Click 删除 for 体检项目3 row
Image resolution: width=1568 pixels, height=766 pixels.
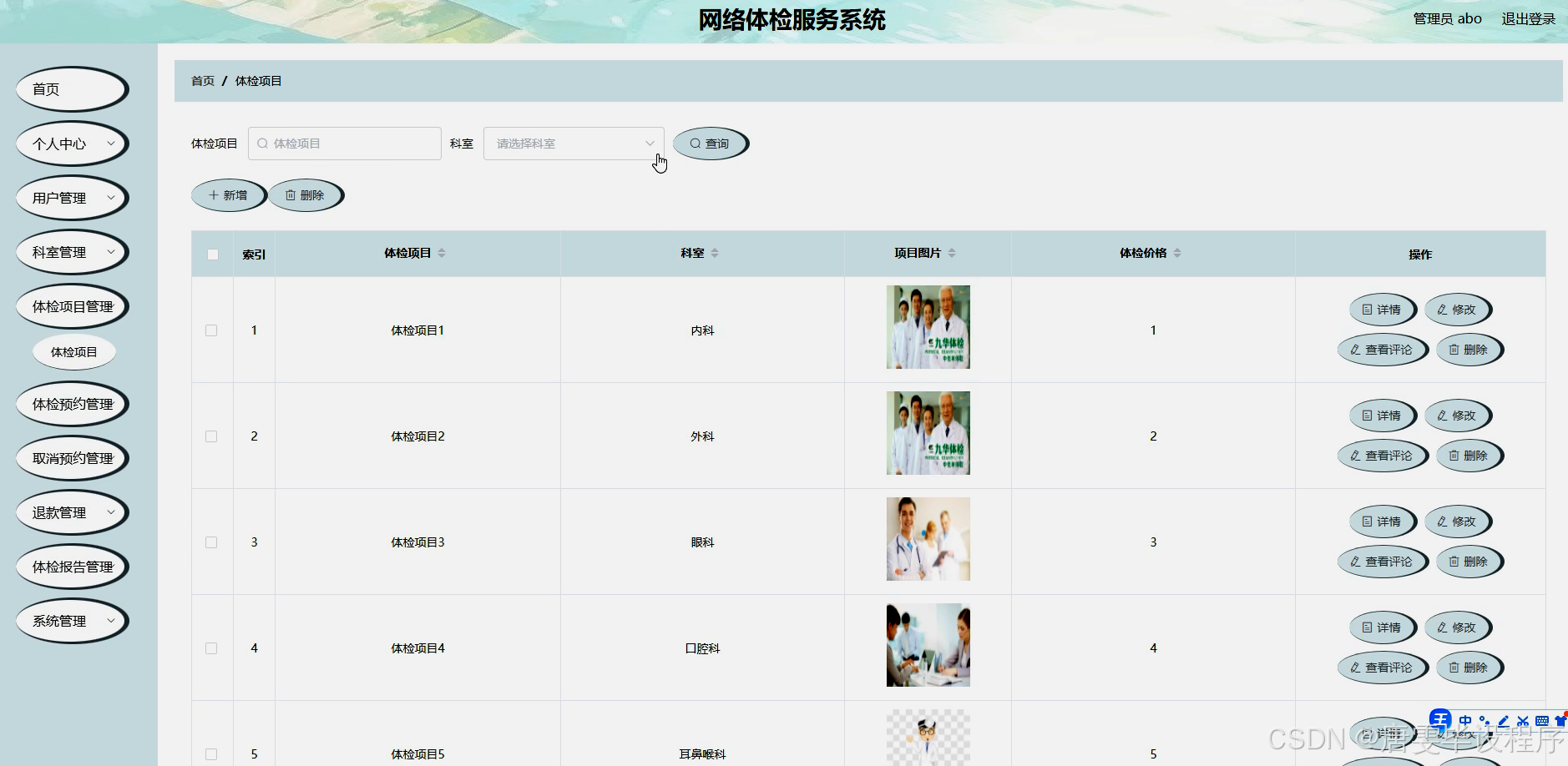[x=1469, y=562]
